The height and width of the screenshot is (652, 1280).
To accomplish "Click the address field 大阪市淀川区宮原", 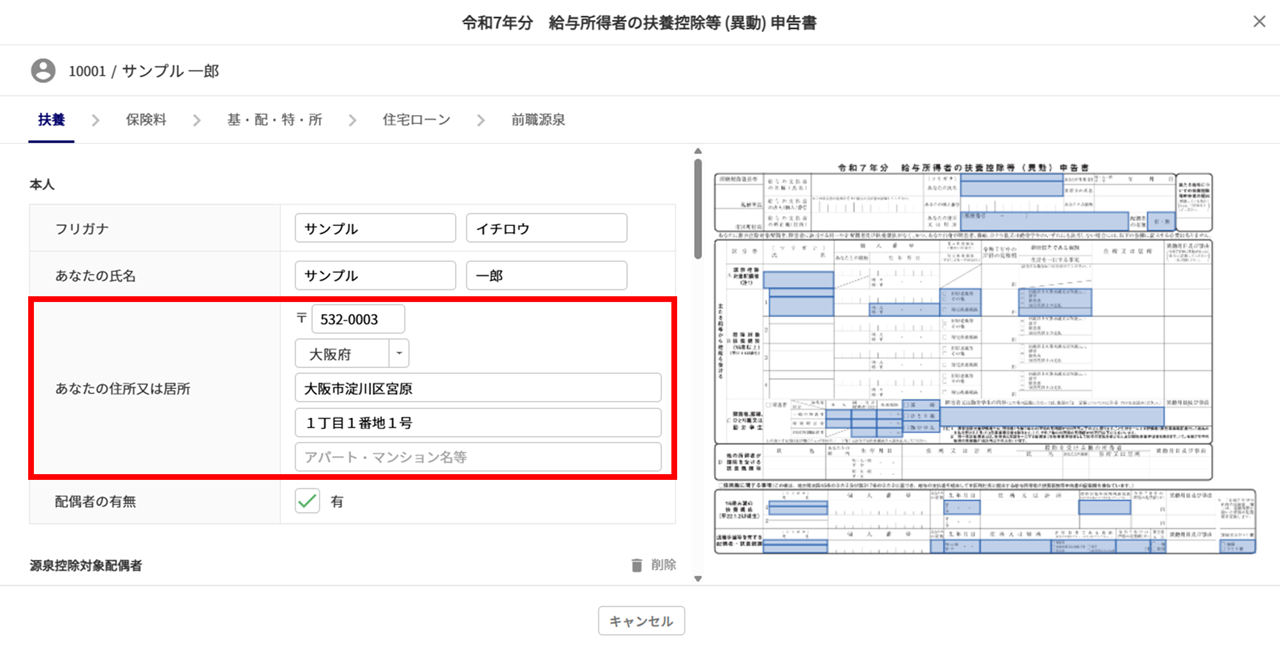I will [x=478, y=388].
